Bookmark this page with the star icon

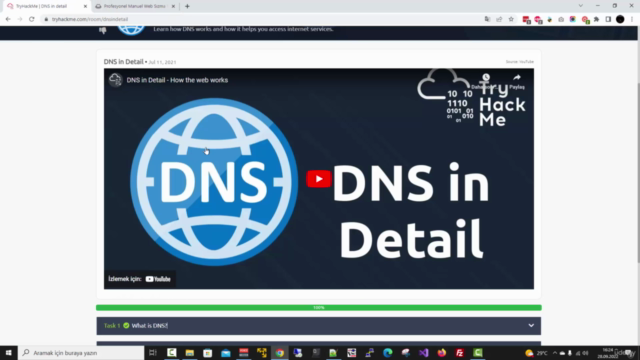click(x=511, y=19)
